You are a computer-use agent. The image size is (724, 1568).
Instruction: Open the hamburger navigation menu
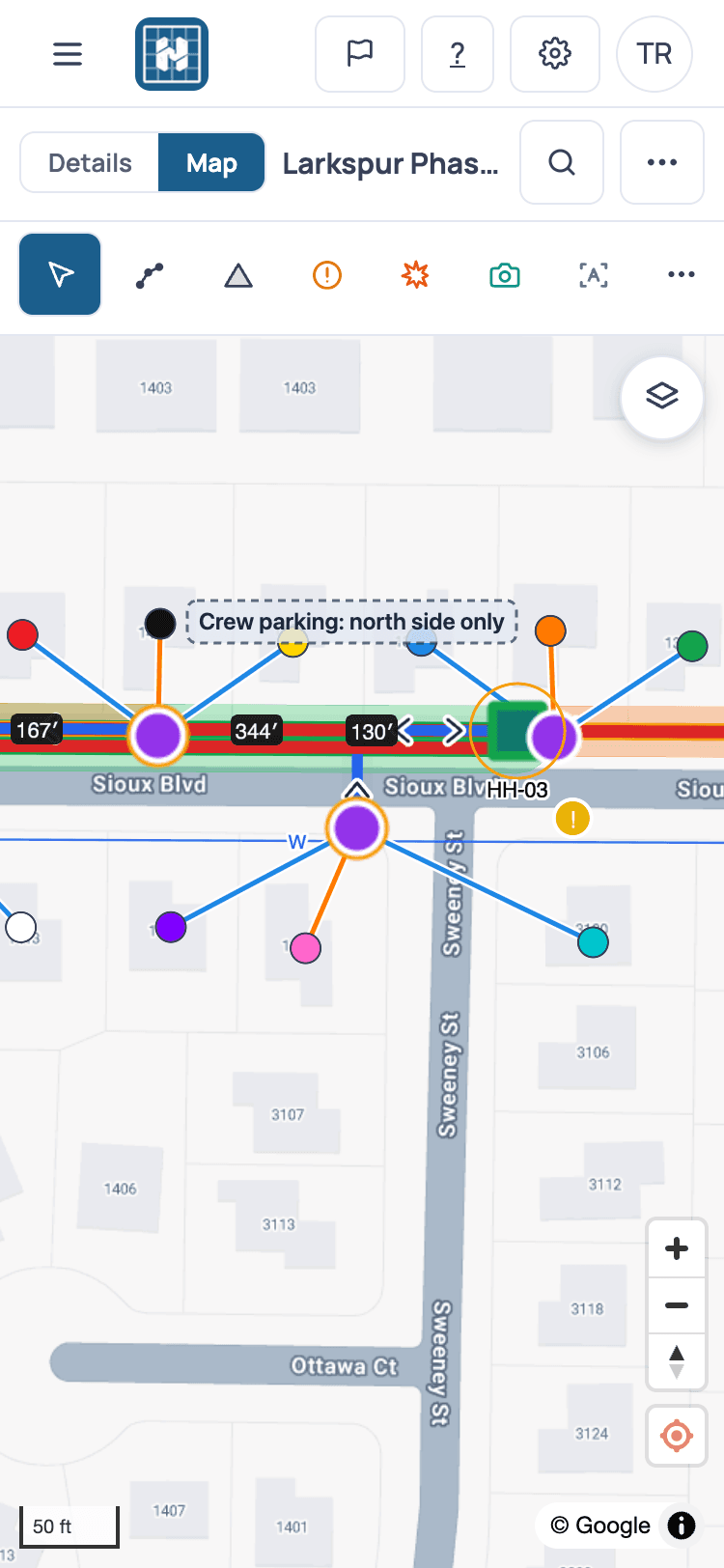click(68, 54)
